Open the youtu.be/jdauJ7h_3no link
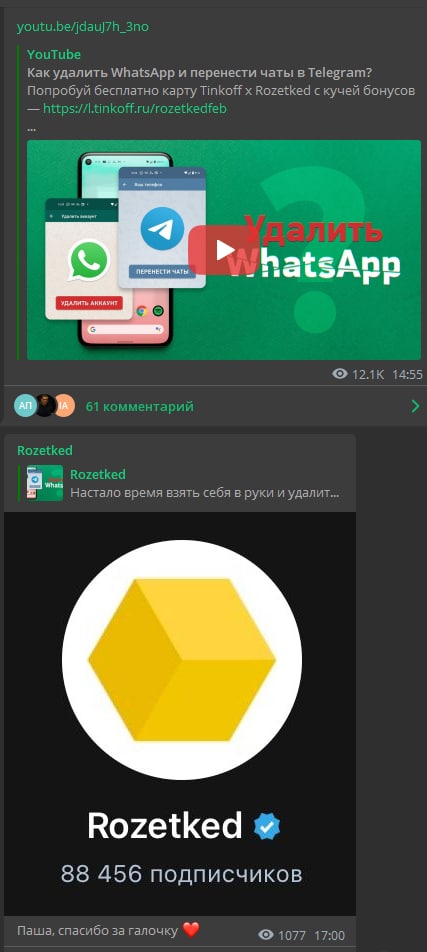The height and width of the screenshot is (952, 427). tap(83, 27)
